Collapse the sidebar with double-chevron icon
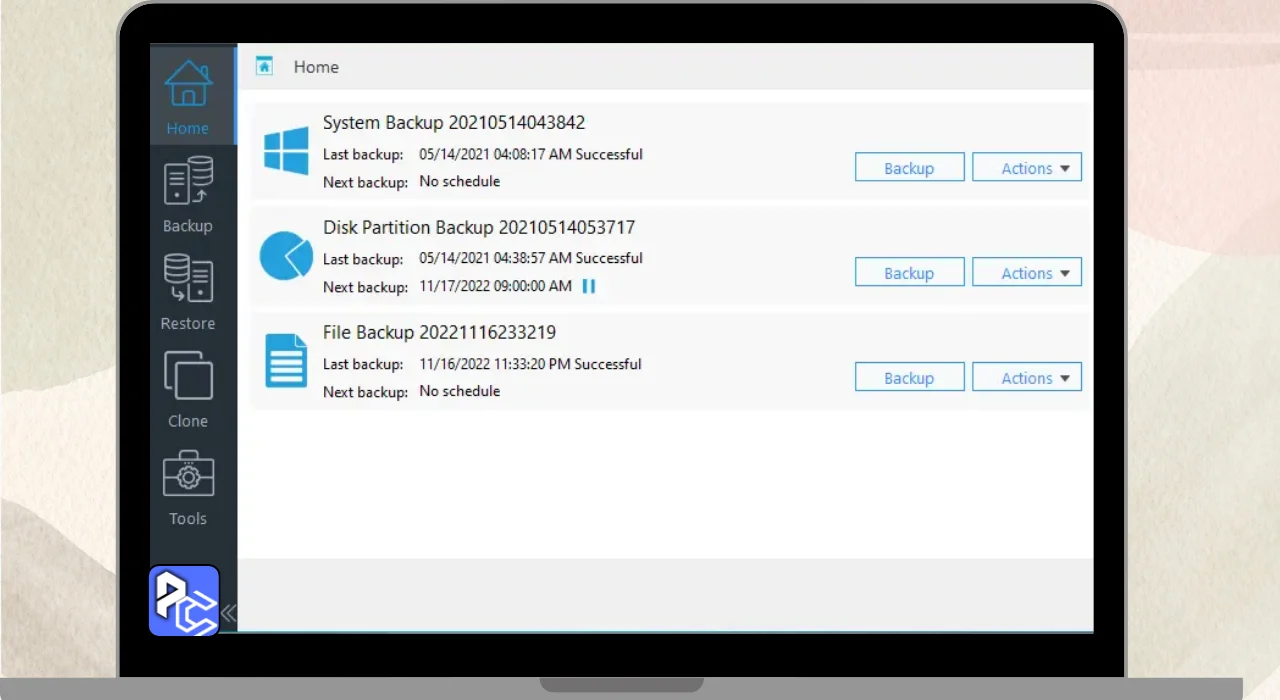 [x=229, y=613]
